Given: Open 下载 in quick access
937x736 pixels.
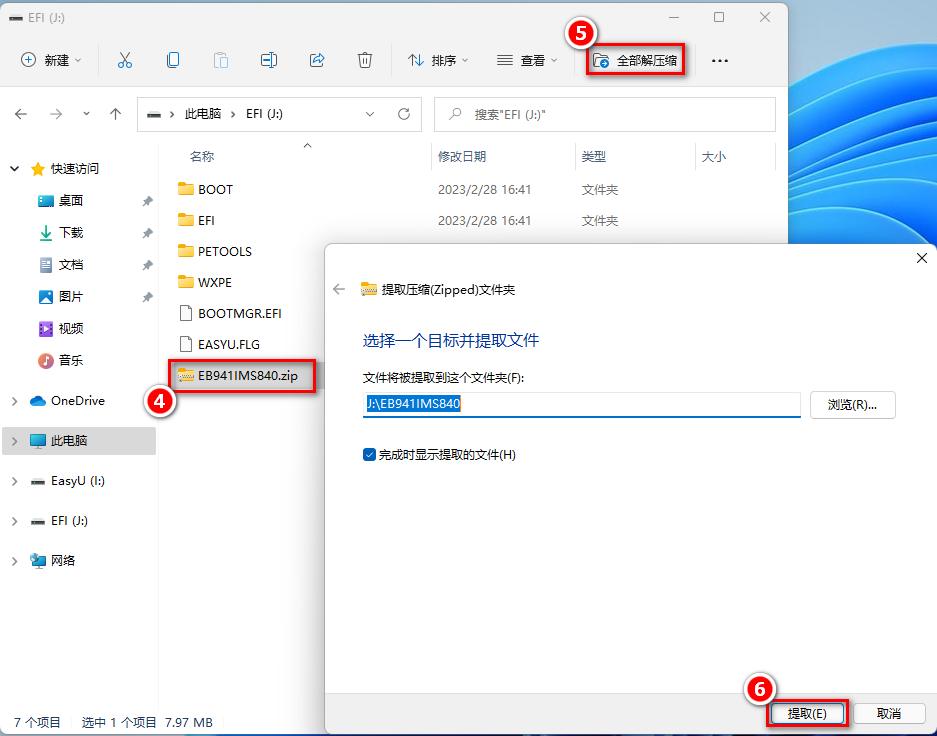Looking at the screenshot, I should point(71,232).
